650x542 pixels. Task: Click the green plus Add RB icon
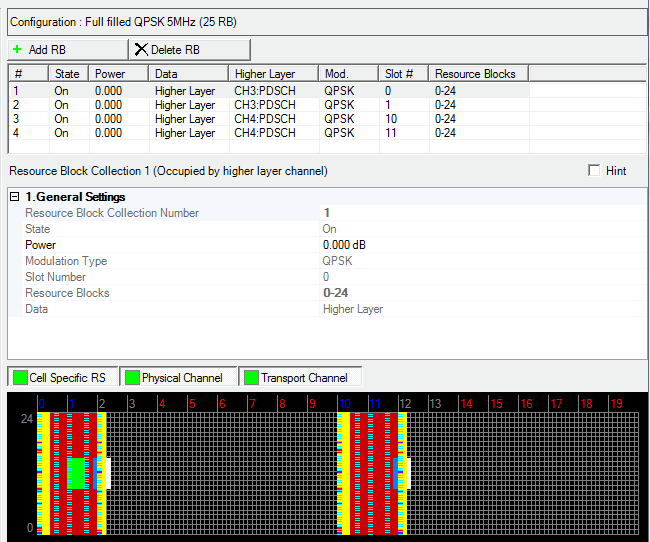[x=17, y=49]
